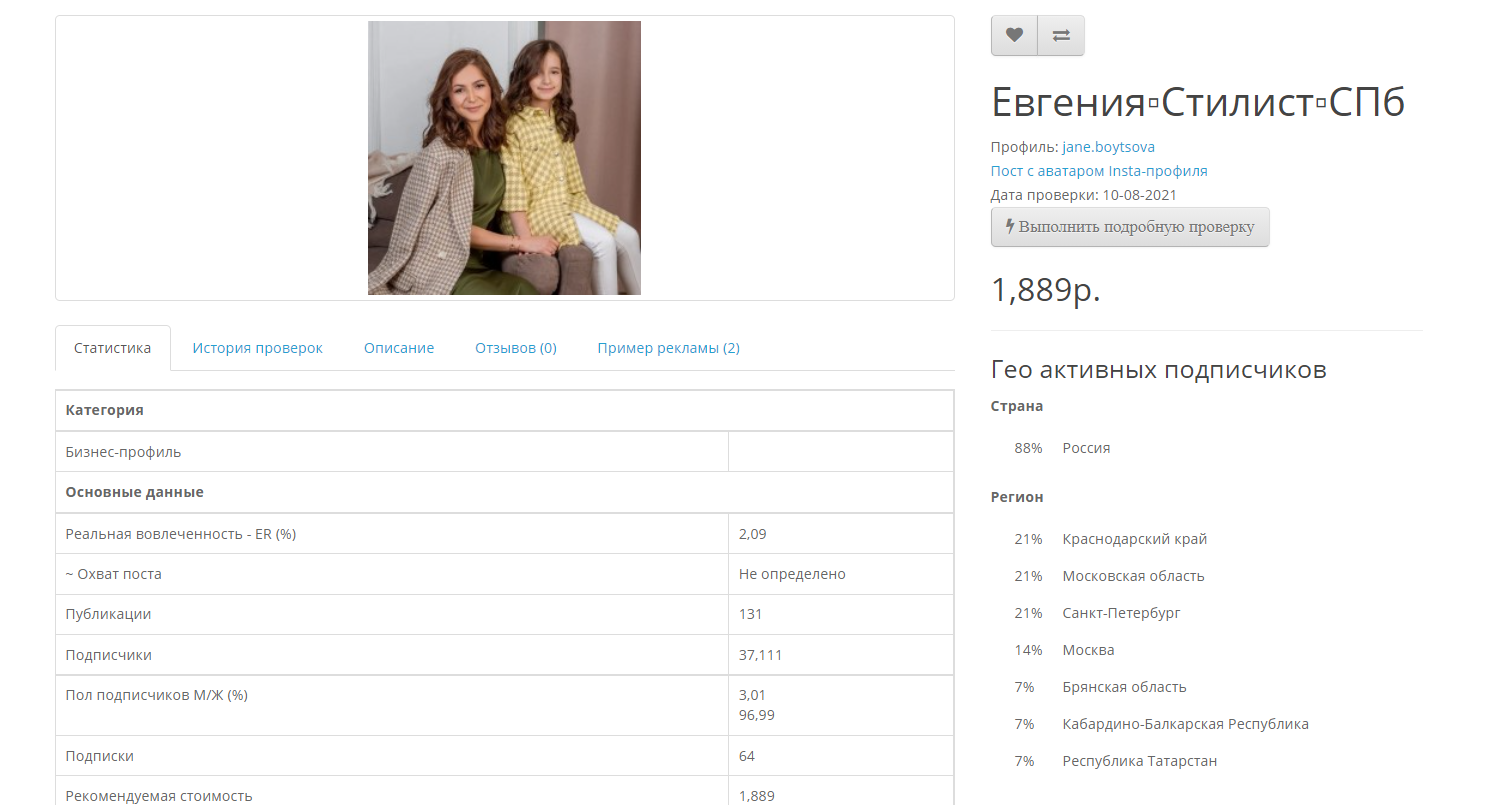Image resolution: width=1485 pixels, height=805 pixels.
Task: Add profile to favorites with heart icon
Action: (x=1014, y=35)
